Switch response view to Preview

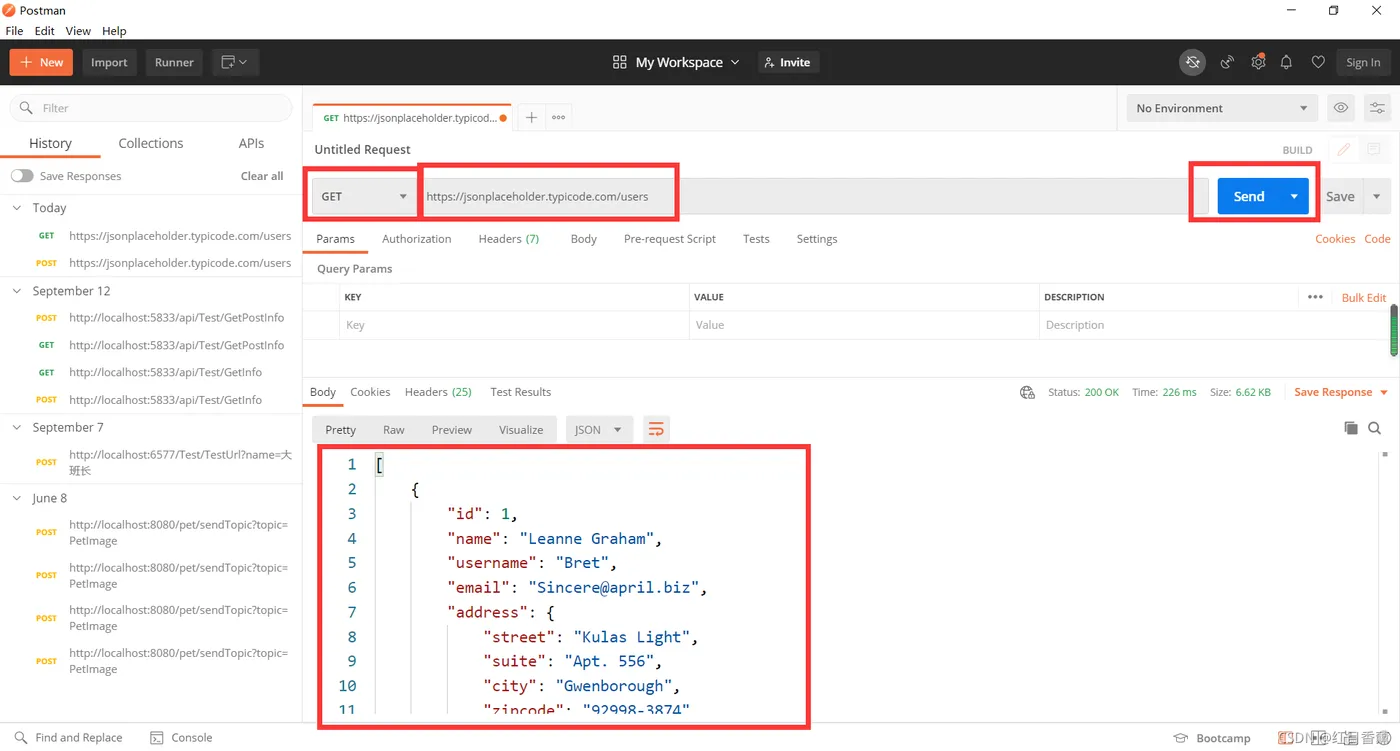click(x=452, y=429)
